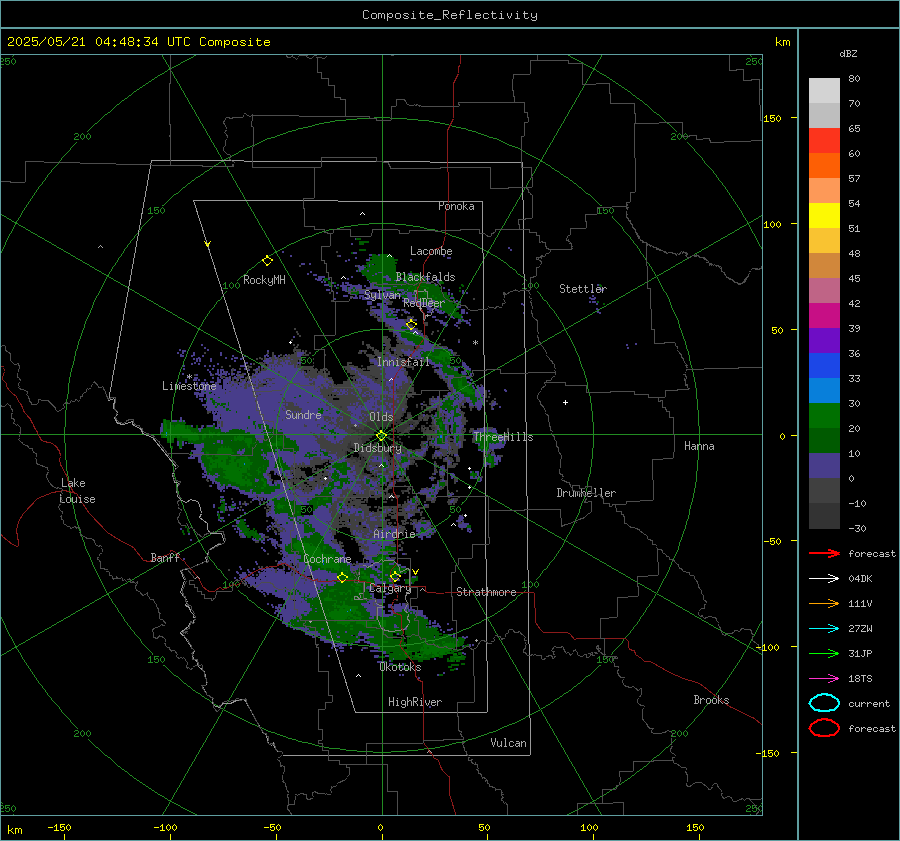Click the Vulcan city label
Viewport: 900px width, 841px height.
[508, 743]
